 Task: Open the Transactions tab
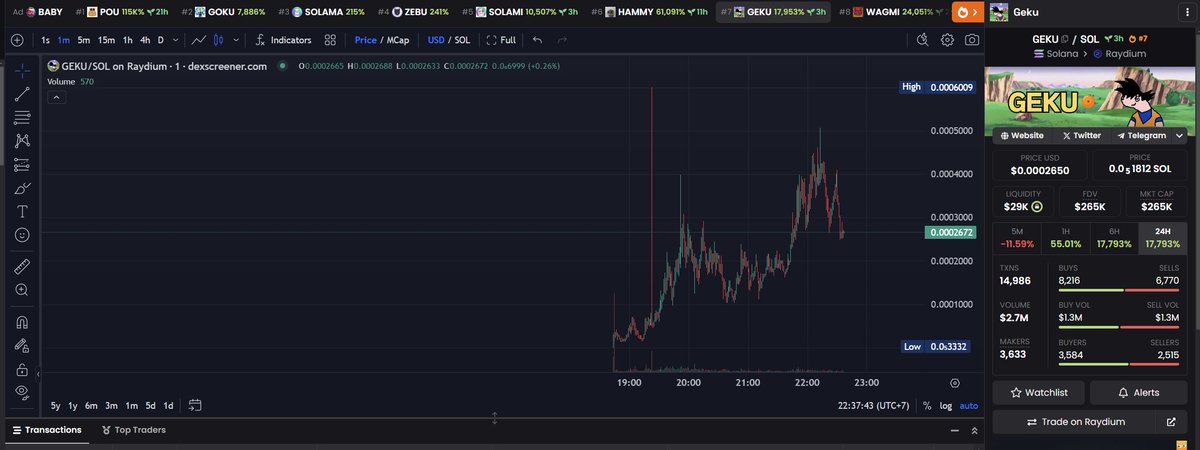tap(45, 430)
